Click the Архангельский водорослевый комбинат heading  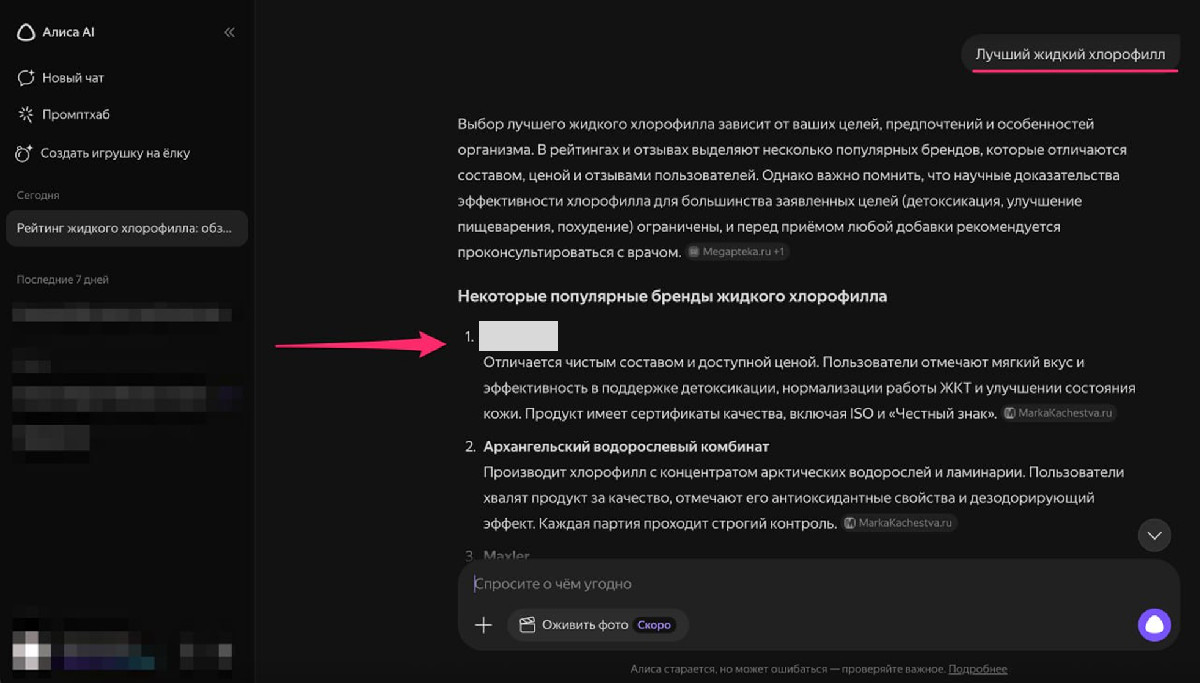626,446
